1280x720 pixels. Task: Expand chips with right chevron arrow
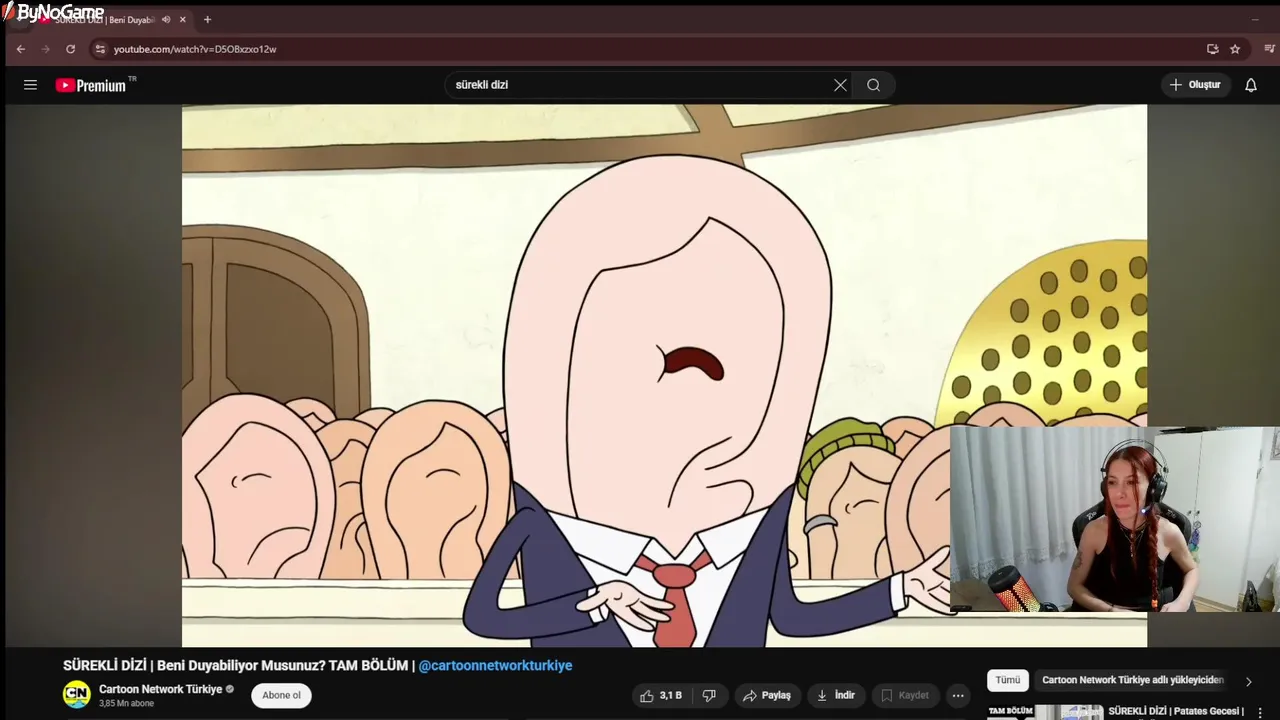[1248, 681]
